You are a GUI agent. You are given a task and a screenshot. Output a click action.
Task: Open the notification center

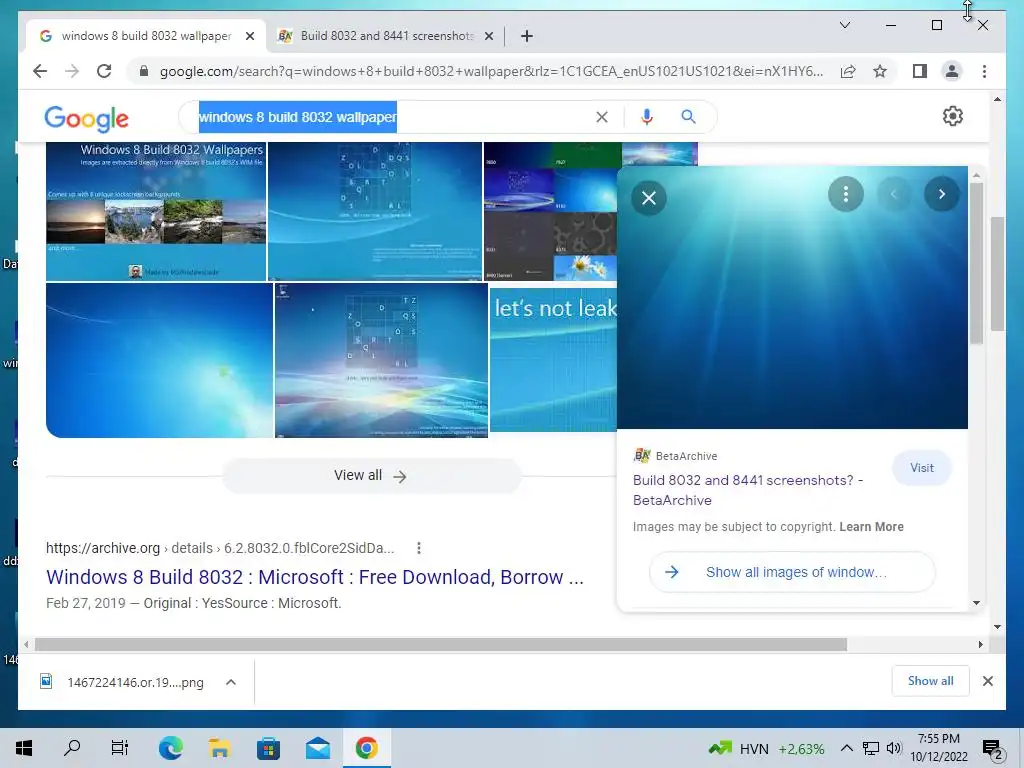coord(992,749)
